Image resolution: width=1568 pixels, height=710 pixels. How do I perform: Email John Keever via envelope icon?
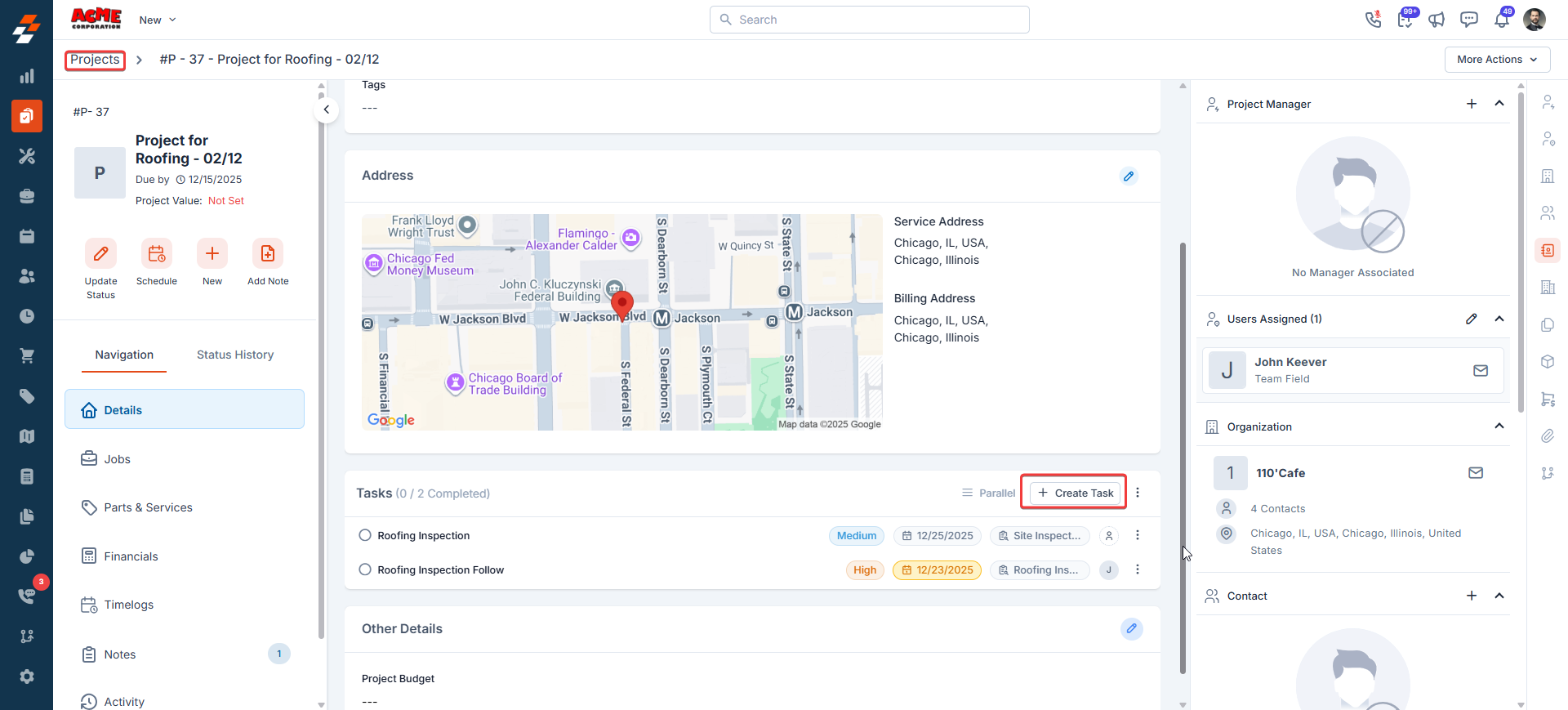[x=1481, y=371]
